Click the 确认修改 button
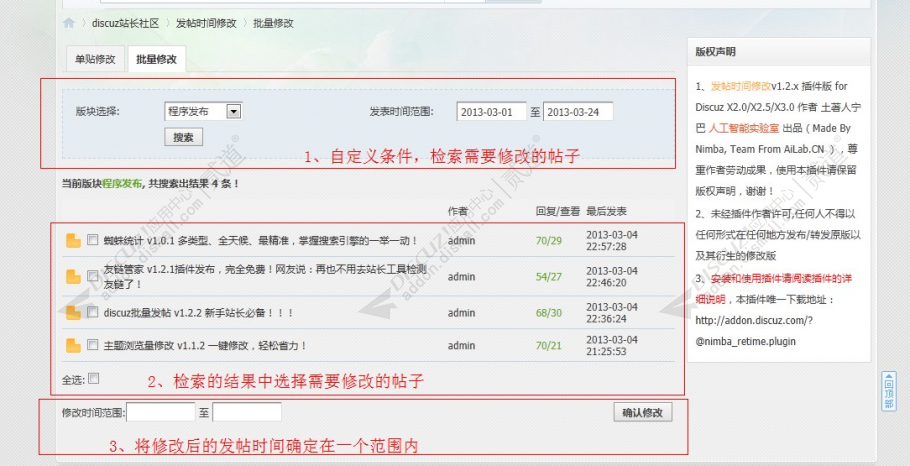910x466 pixels. pyautogui.click(x=642, y=413)
